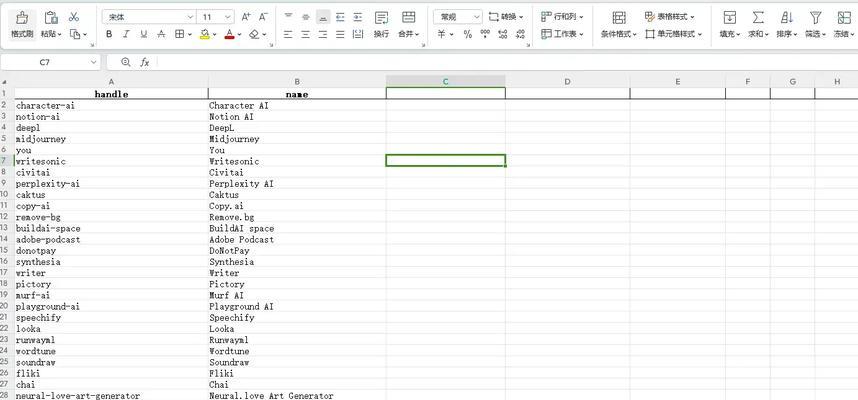Screen dimensions: 858x400
Task: Select cell containing 'perplexity-ai'
Action: [111, 184]
